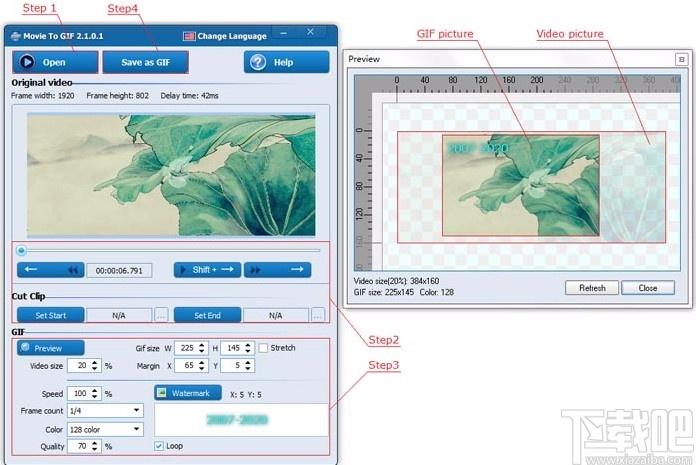The width and height of the screenshot is (696, 465).
Task: Click the Preview button in GIF section
Action: (x=51, y=348)
